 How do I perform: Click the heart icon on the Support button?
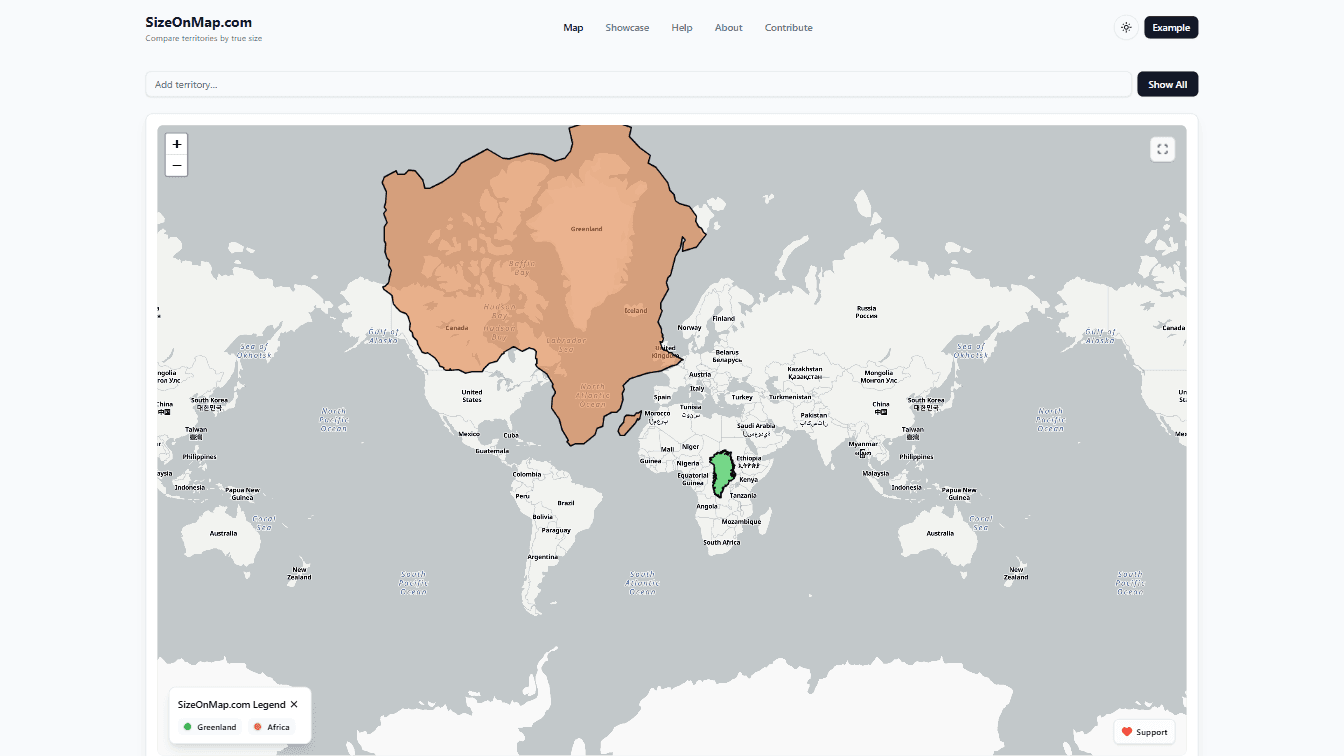pos(1128,731)
